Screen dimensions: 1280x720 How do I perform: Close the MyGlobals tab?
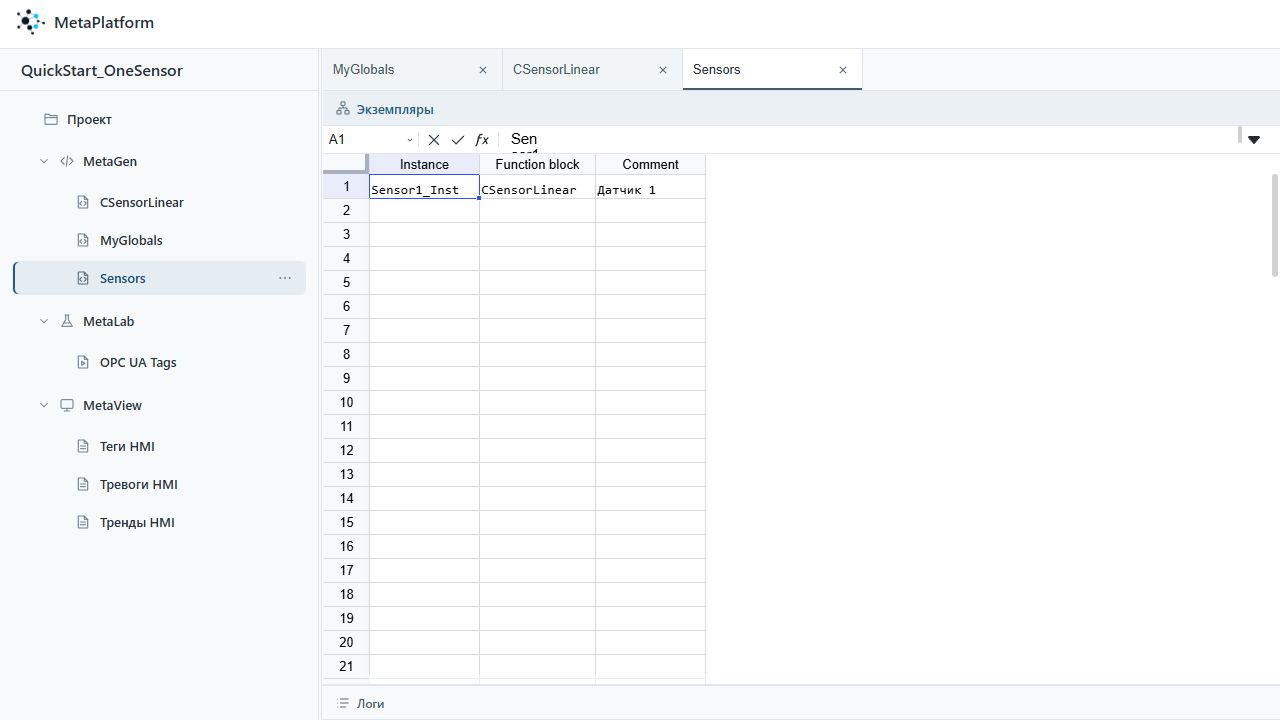pos(483,70)
